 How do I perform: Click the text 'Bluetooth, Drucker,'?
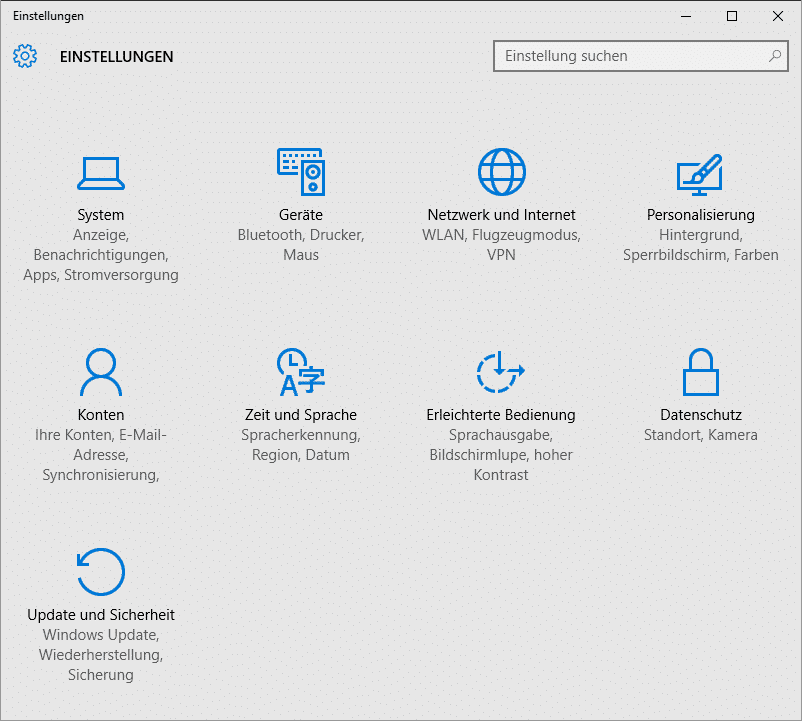click(x=301, y=235)
